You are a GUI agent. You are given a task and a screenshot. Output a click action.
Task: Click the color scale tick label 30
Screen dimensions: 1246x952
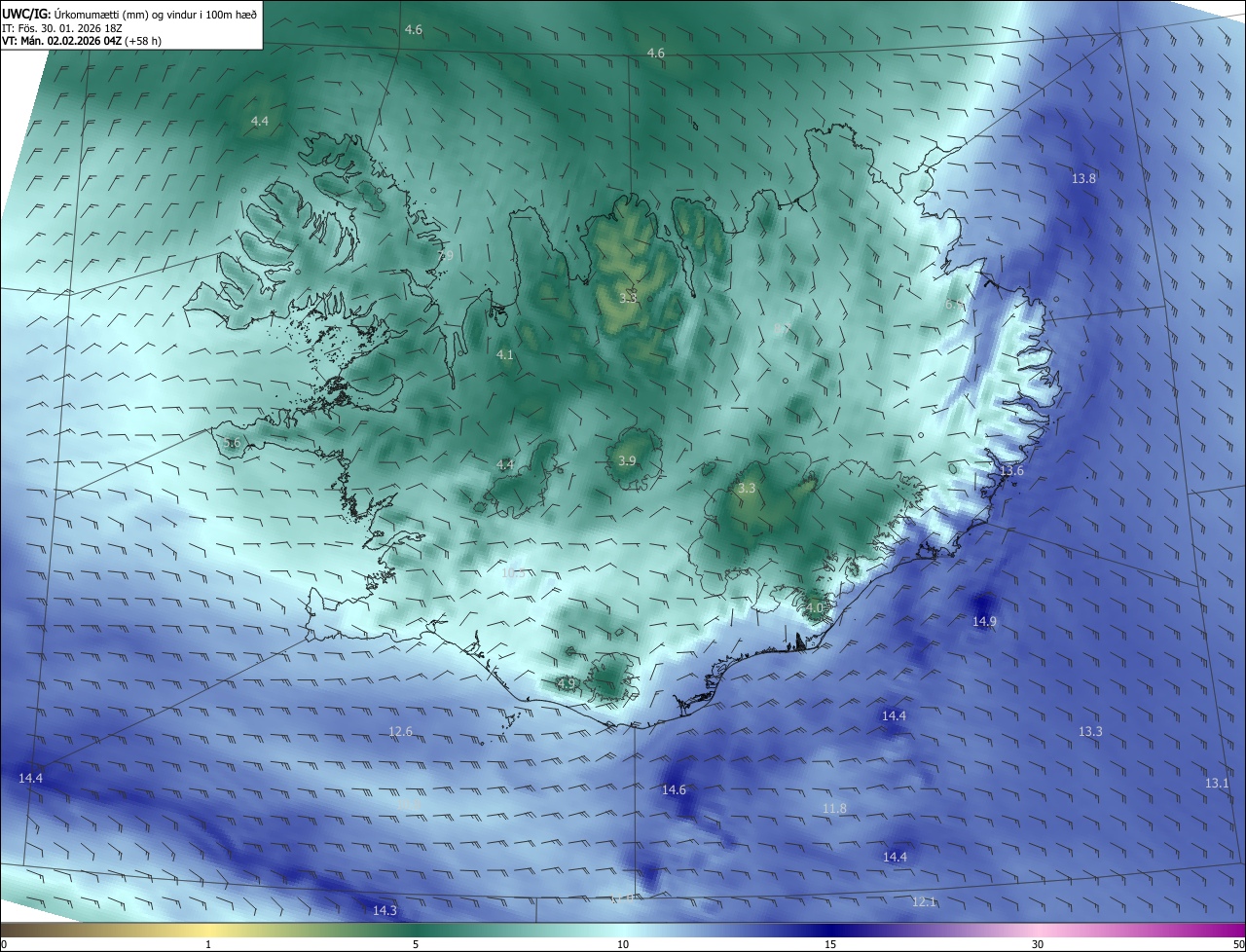[1038, 944]
